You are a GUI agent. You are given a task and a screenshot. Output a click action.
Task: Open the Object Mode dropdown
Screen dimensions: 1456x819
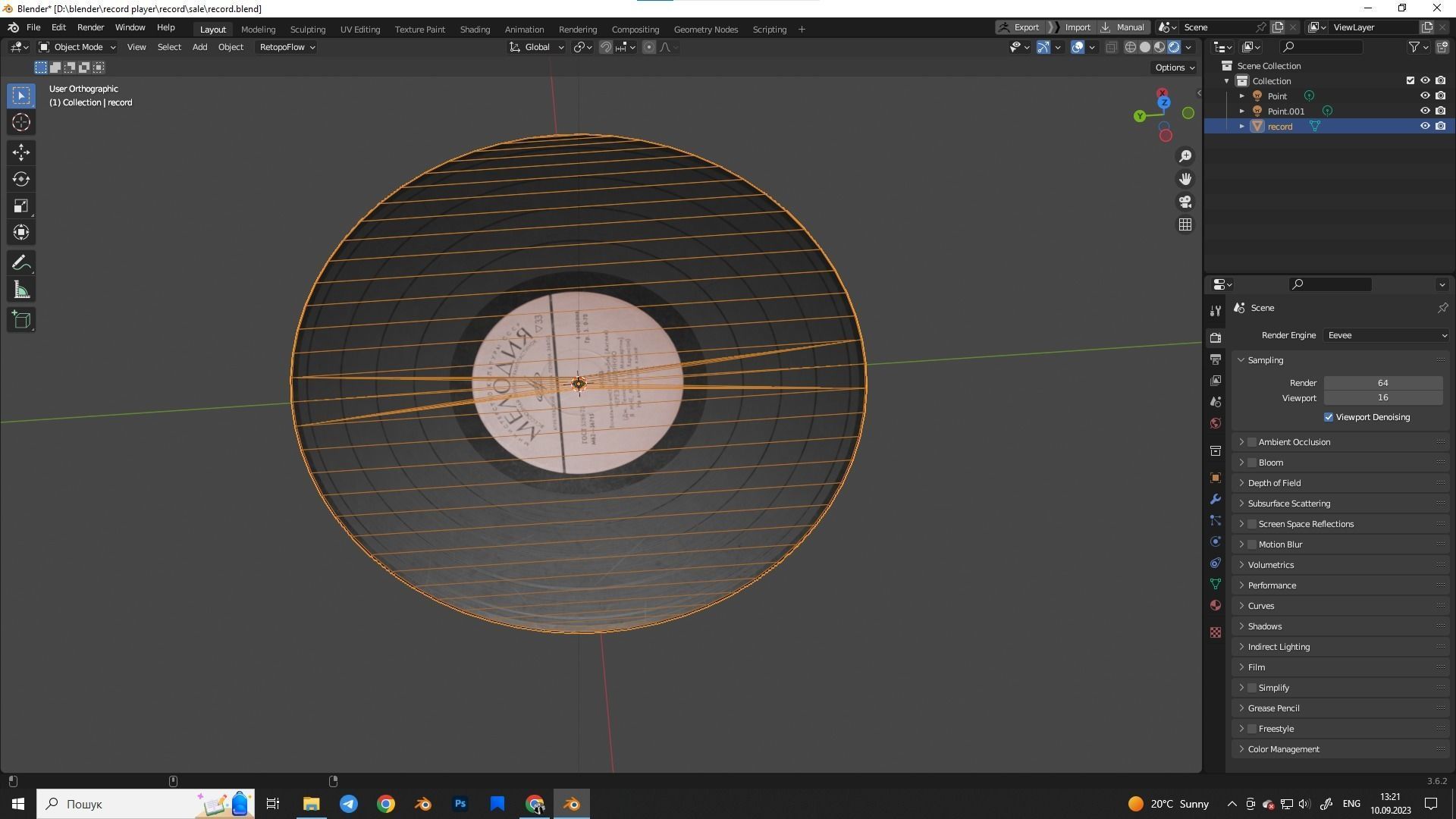pyautogui.click(x=77, y=47)
